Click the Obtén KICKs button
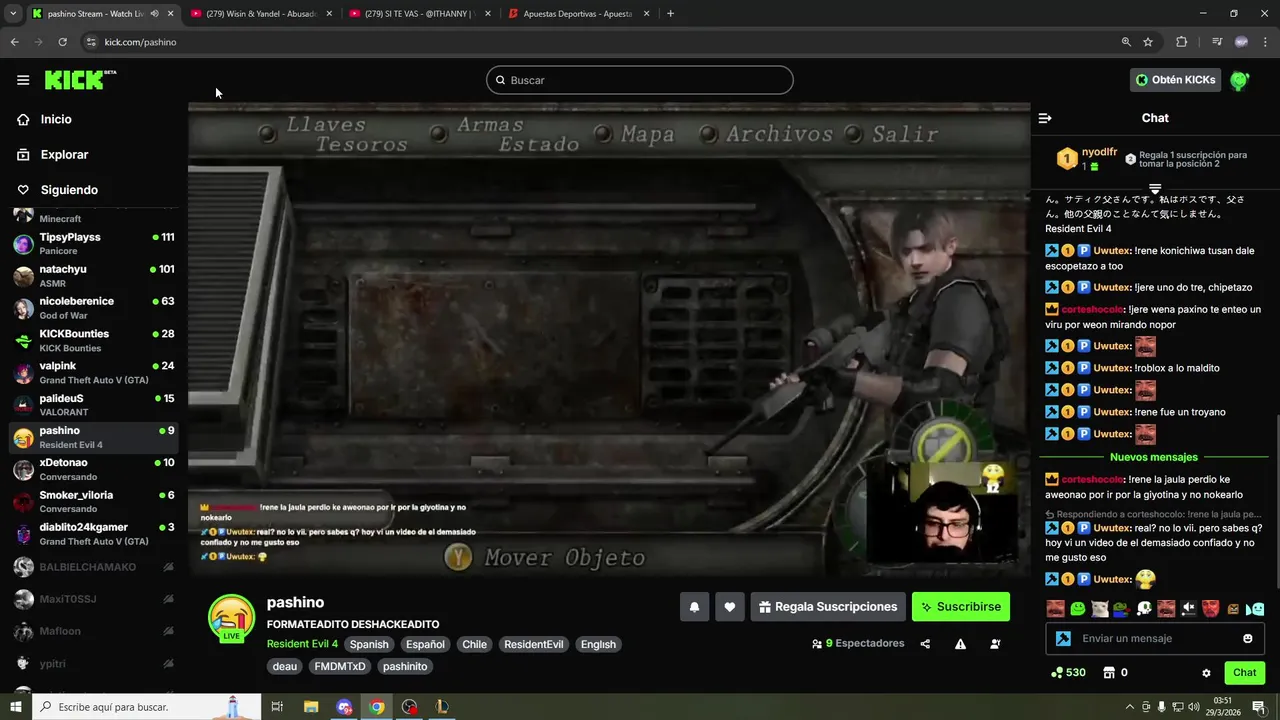 tap(1175, 80)
